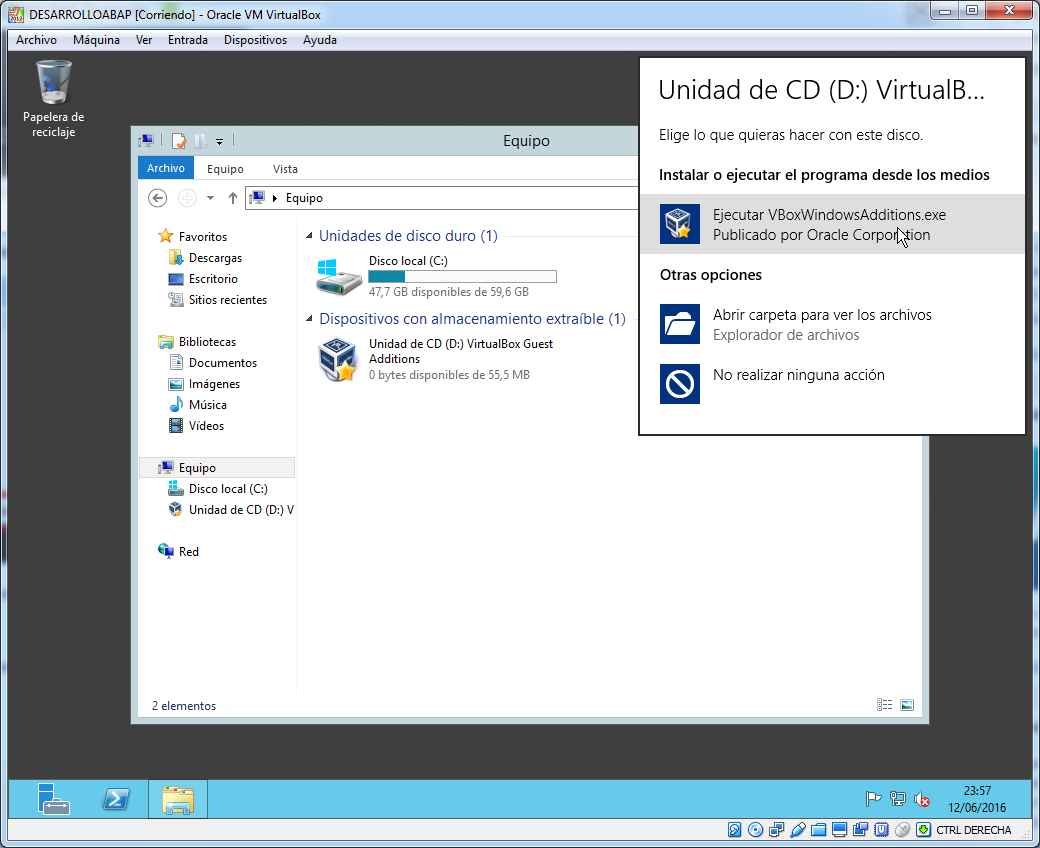The height and width of the screenshot is (848, 1040).
Task: Open Server Manager from the taskbar
Action: click(x=53, y=799)
